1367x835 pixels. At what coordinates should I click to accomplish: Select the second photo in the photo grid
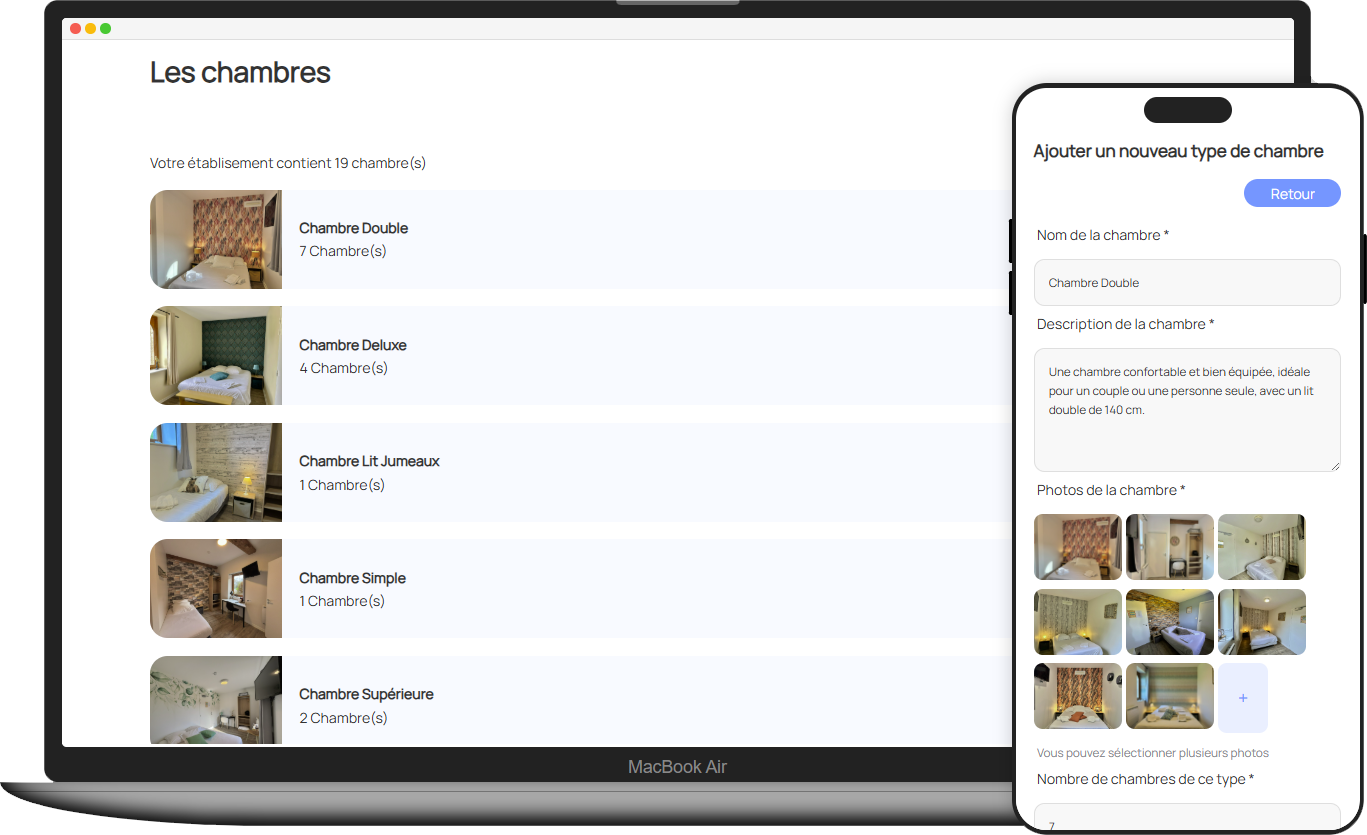click(x=1169, y=547)
